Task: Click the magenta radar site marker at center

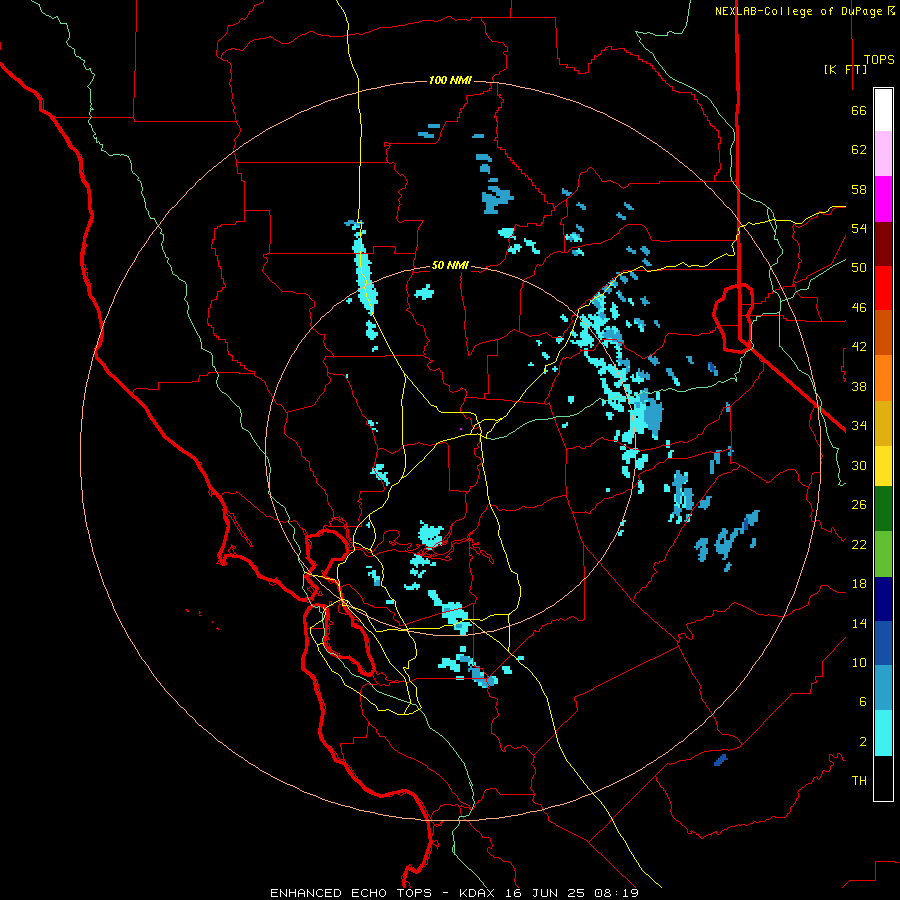Action: (x=461, y=429)
